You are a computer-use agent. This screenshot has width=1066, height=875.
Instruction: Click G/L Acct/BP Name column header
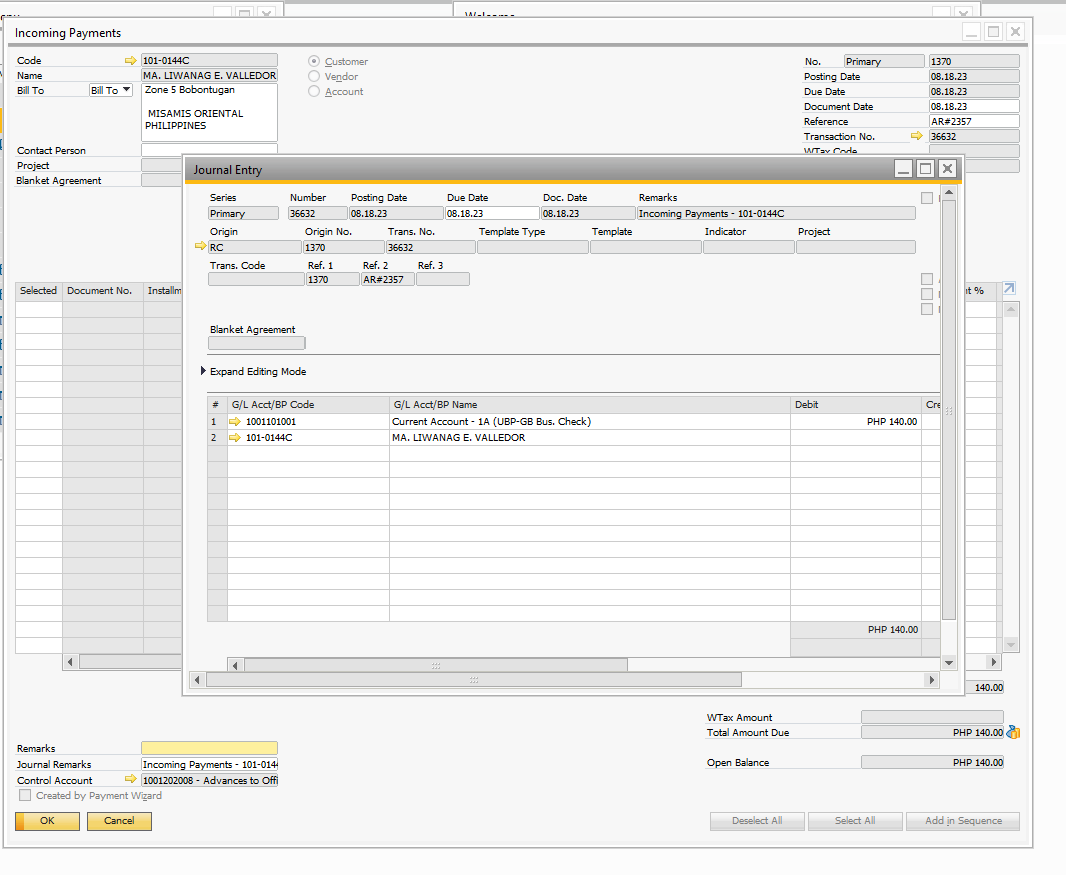click(589, 405)
